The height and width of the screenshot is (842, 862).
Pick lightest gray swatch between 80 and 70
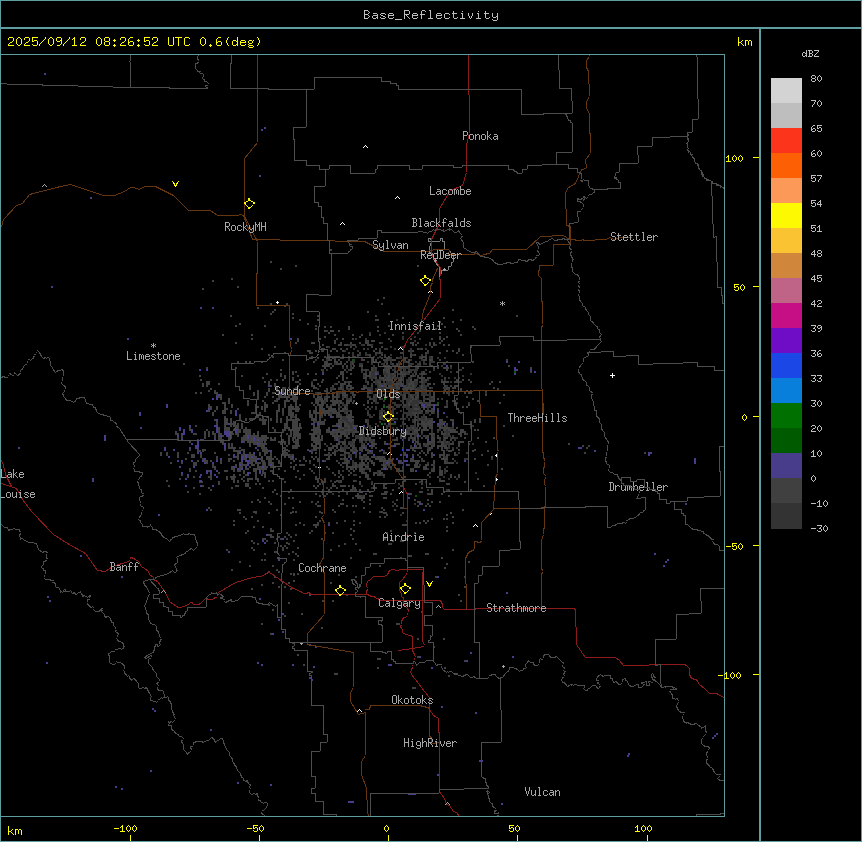[786, 91]
